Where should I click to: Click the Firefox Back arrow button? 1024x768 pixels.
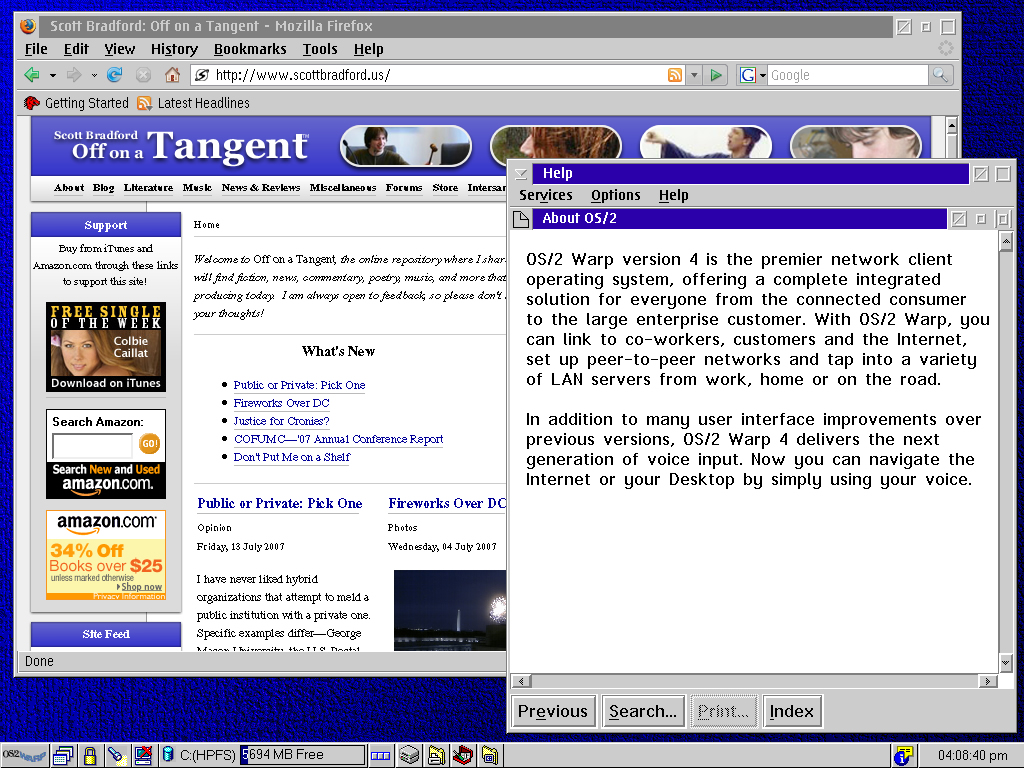point(31,75)
